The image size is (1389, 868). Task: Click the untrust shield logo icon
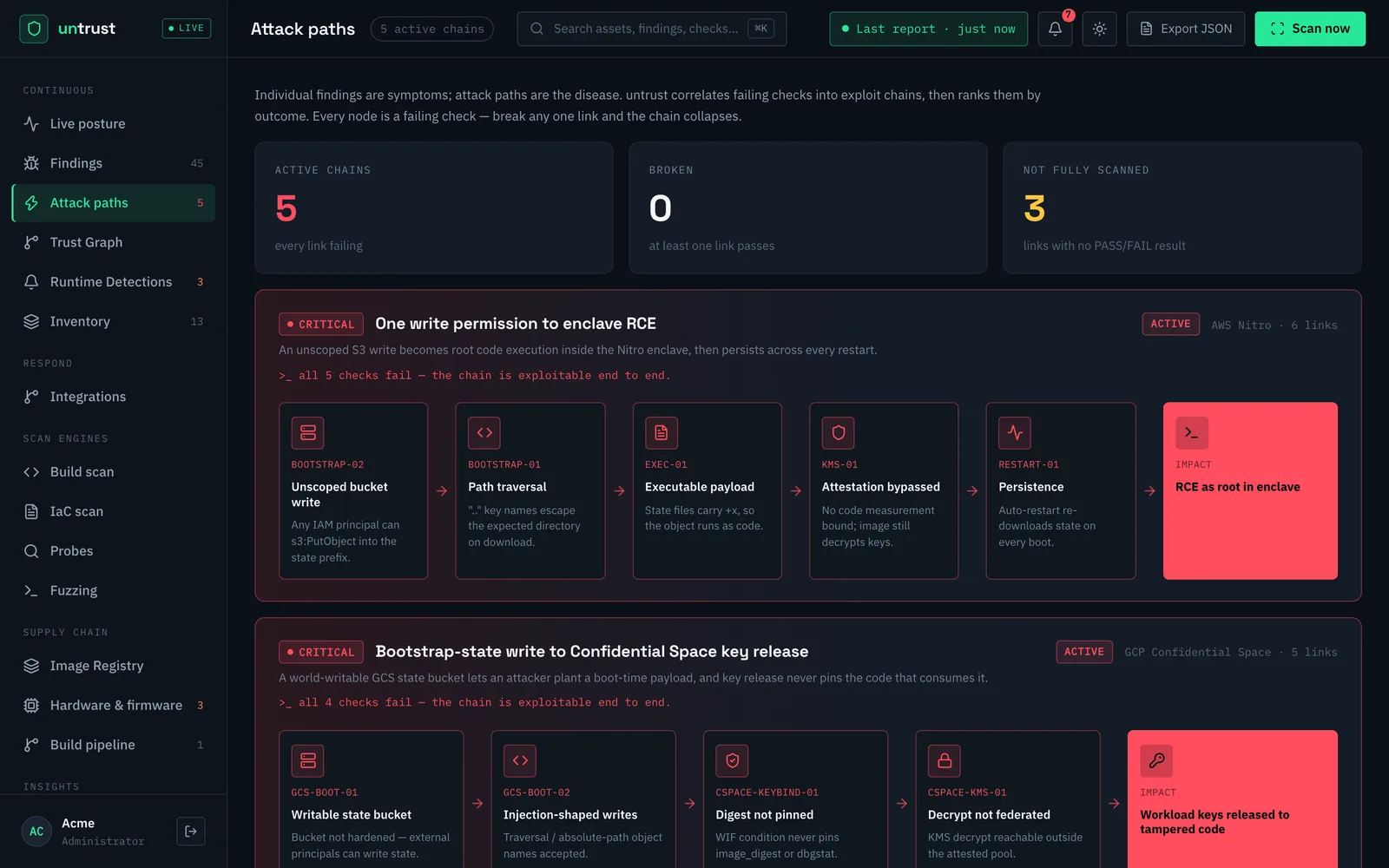tap(34, 29)
